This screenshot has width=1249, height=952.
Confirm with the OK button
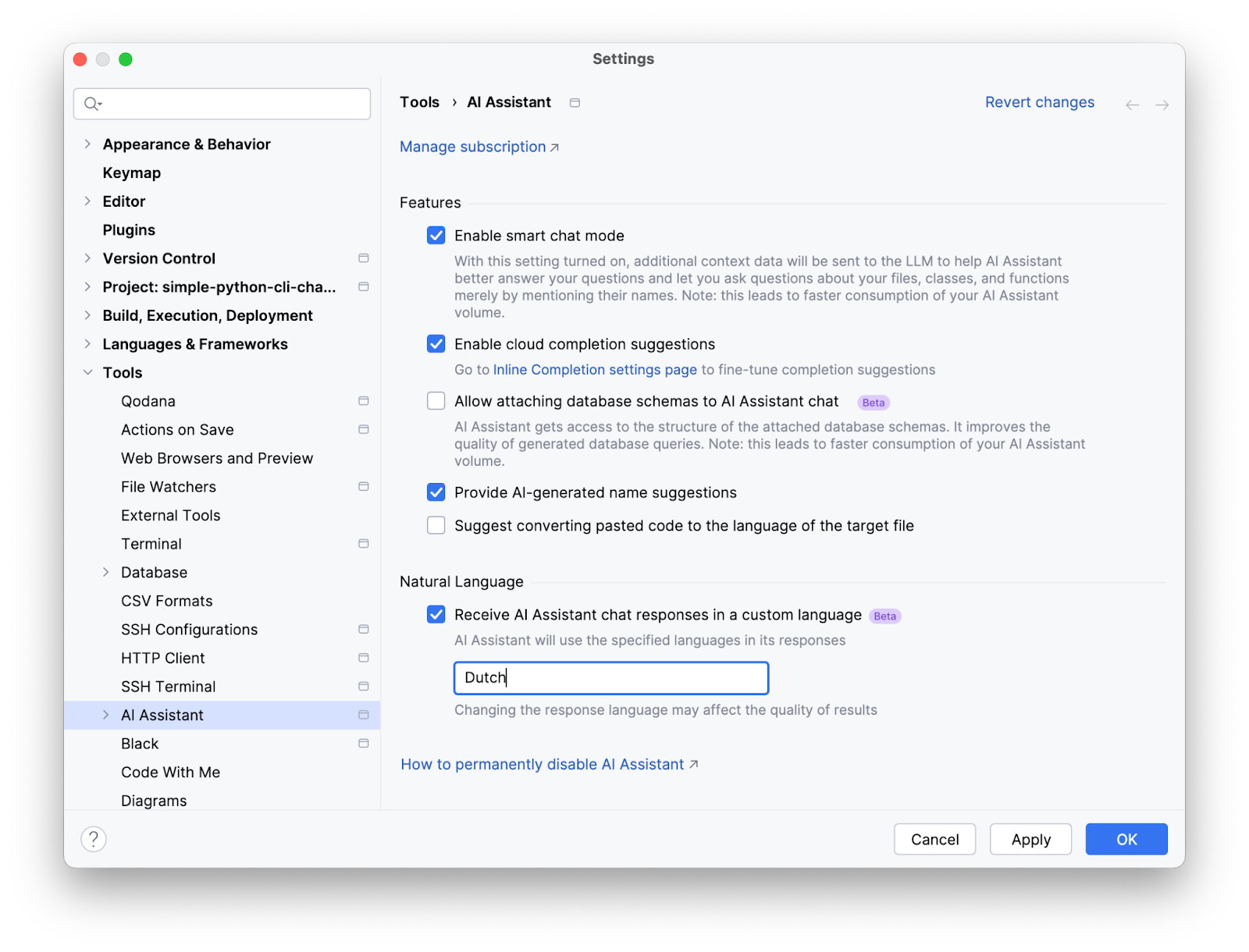[x=1126, y=839]
